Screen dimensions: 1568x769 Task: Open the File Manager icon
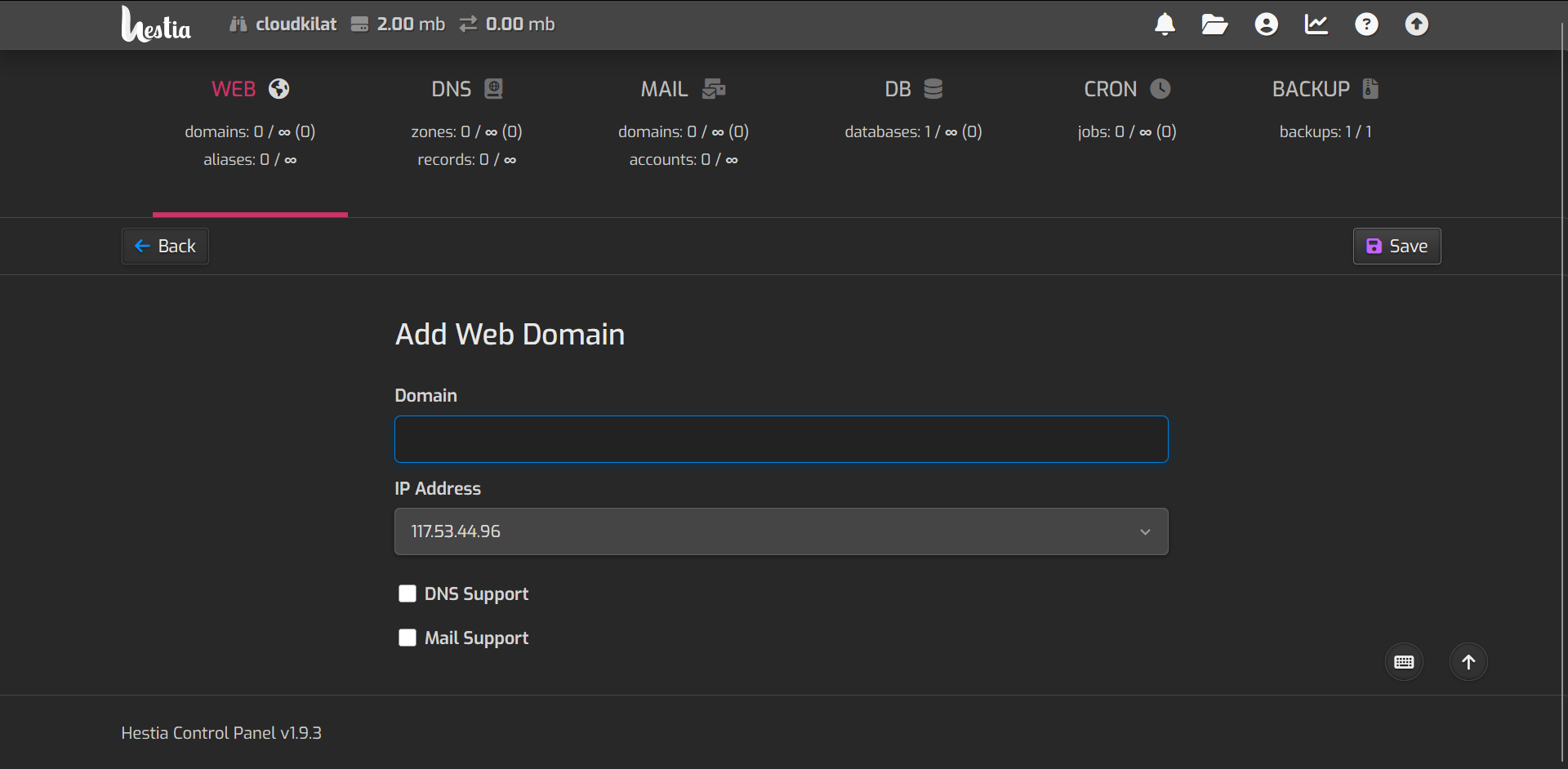point(1214,24)
